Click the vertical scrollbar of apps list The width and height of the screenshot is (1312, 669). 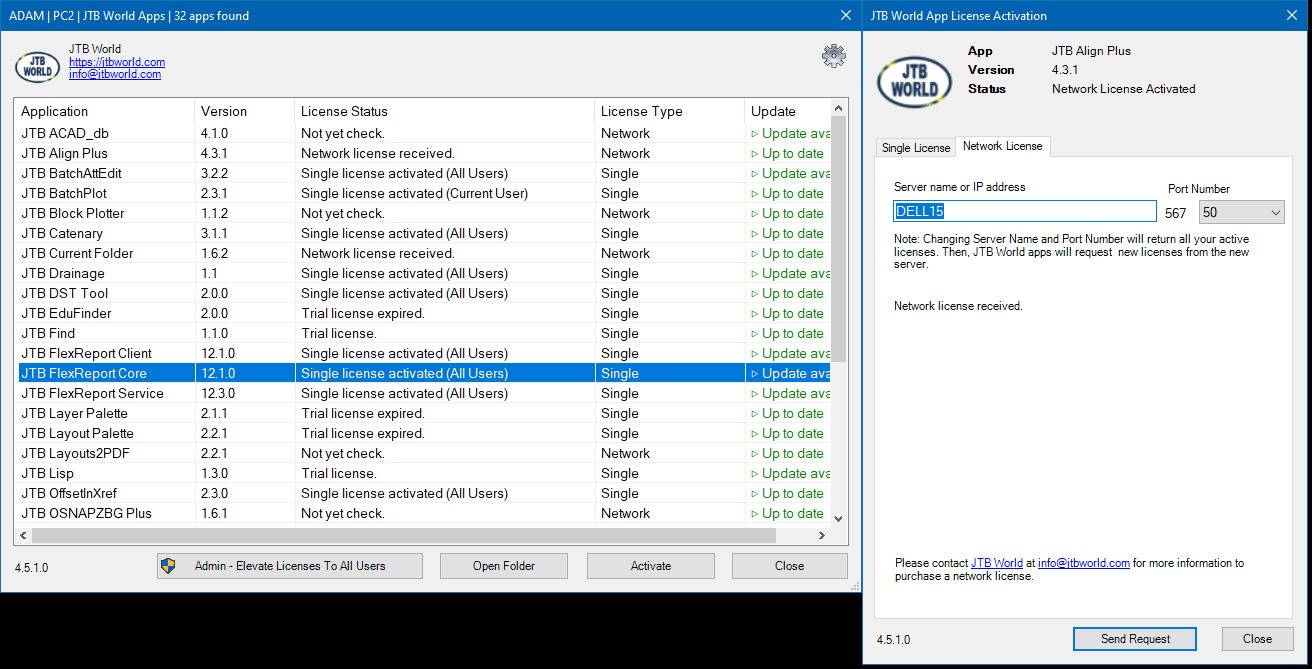(838, 240)
